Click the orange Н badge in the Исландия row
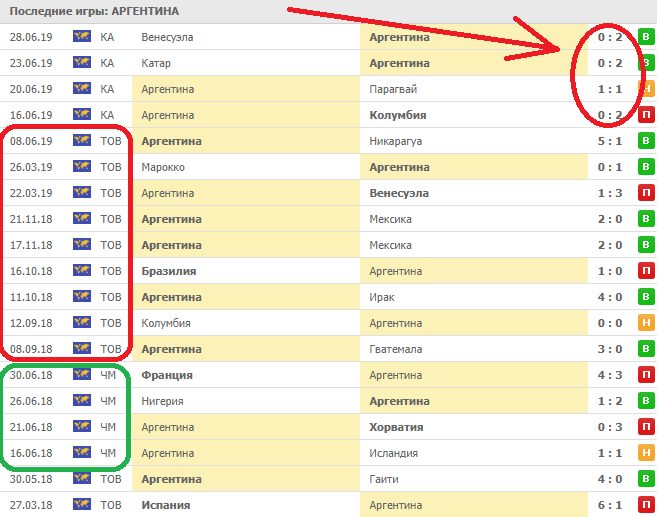657x517 pixels. pos(646,453)
